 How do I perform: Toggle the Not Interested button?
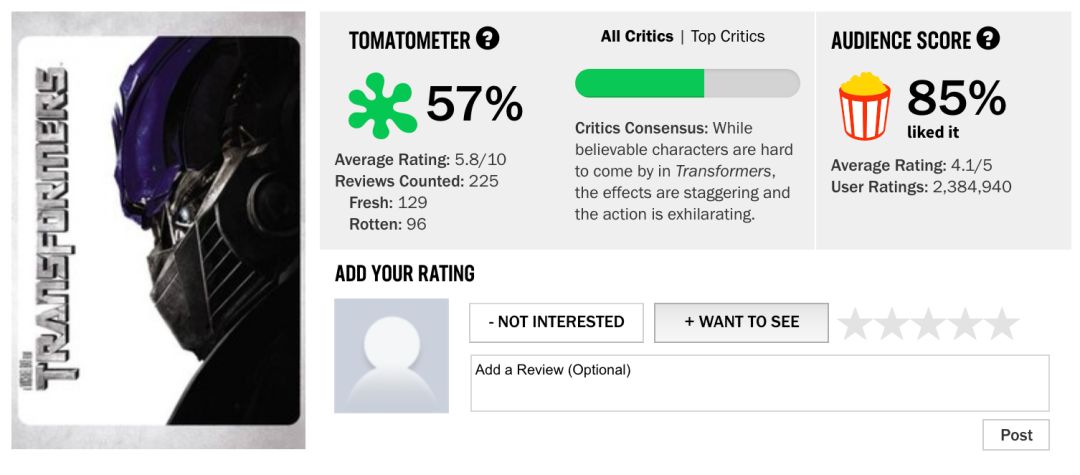coord(556,322)
